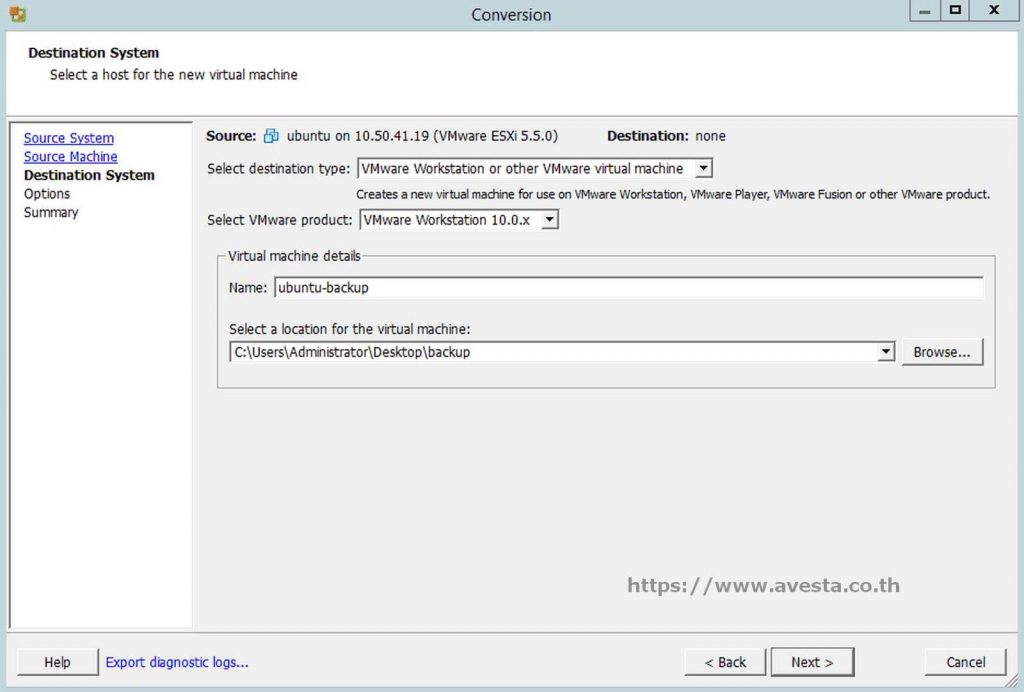Click the Summary step in the sidebar
Image resolution: width=1024 pixels, height=692 pixels.
coord(51,212)
